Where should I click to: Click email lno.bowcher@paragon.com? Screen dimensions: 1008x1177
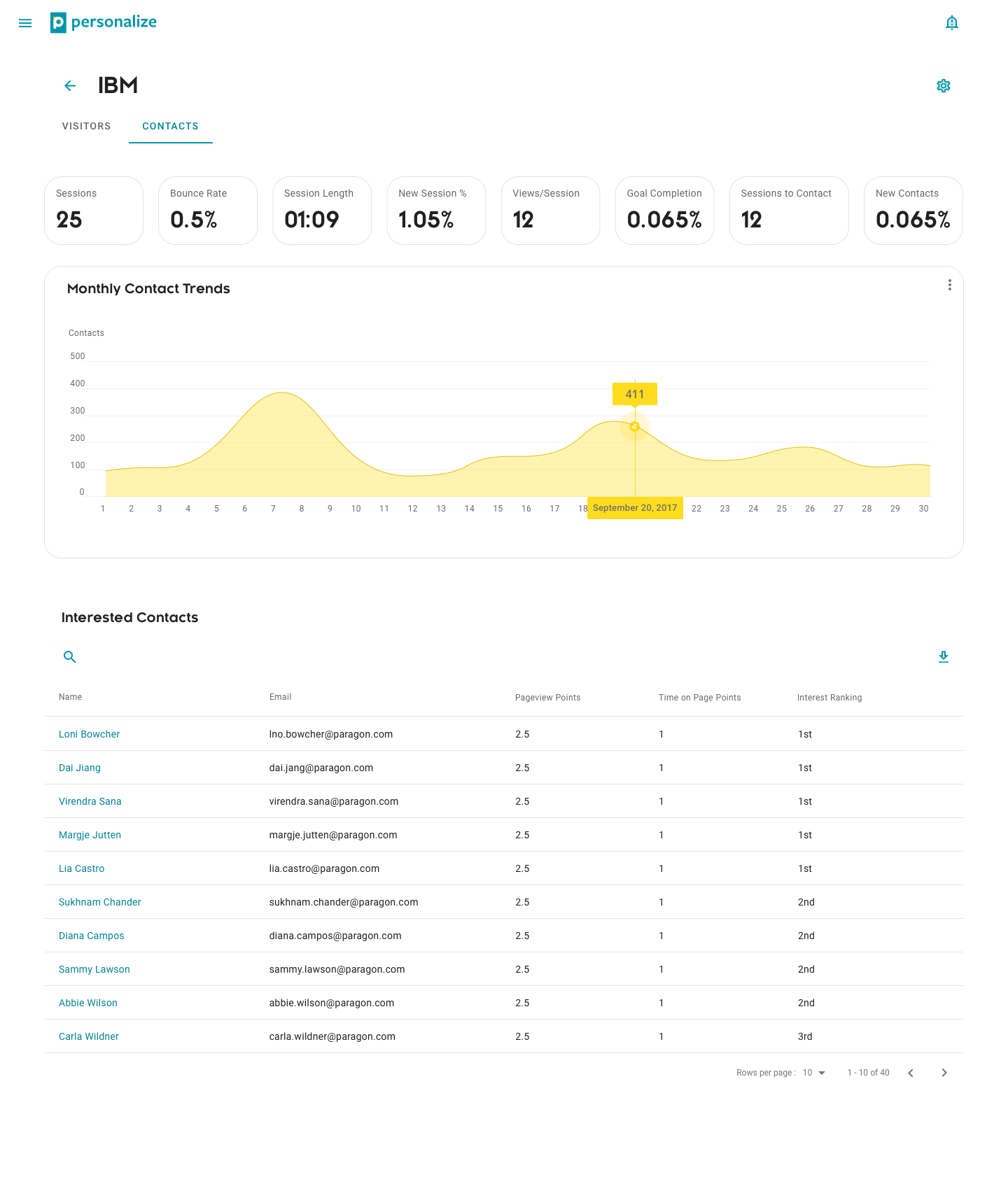[331, 734]
